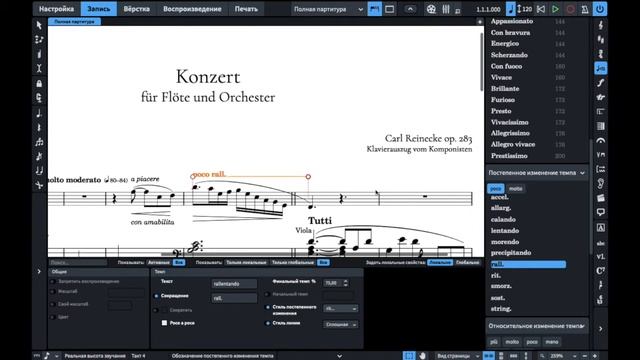Click the molto modifier button in gradual tempo section
This screenshot has height=360, width=640.
coord(516,189)
